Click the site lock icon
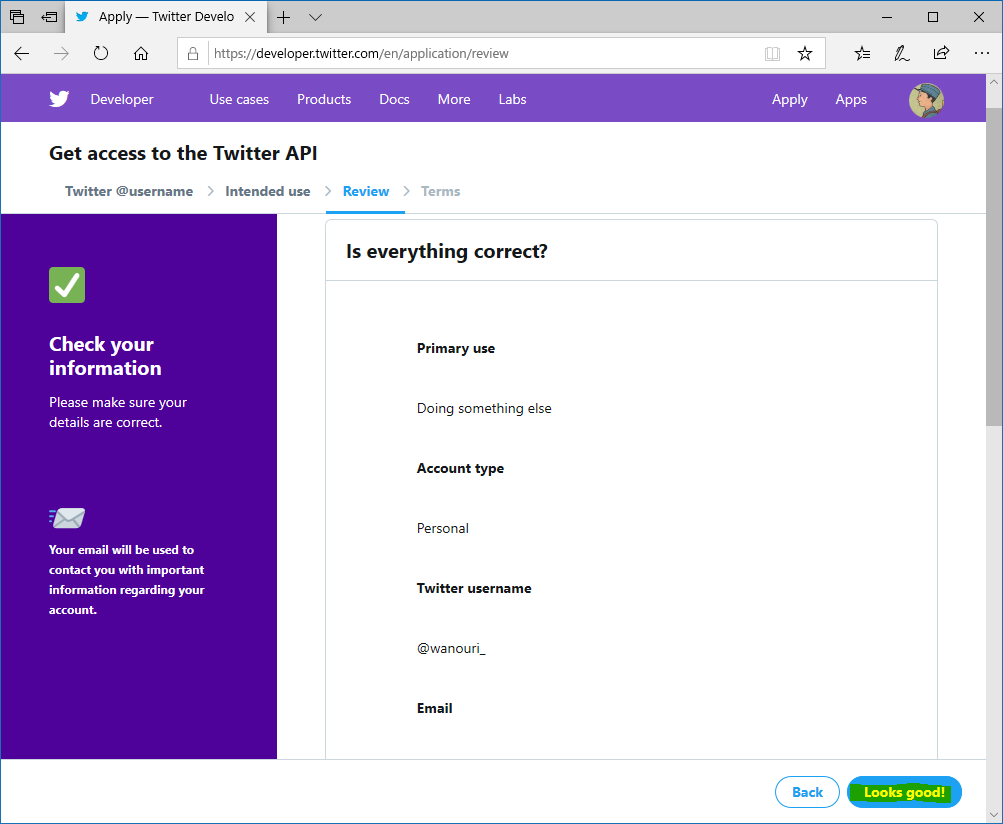Image resolution: width=1003 pixels, height=824 pixels. [x=193, y=54]
